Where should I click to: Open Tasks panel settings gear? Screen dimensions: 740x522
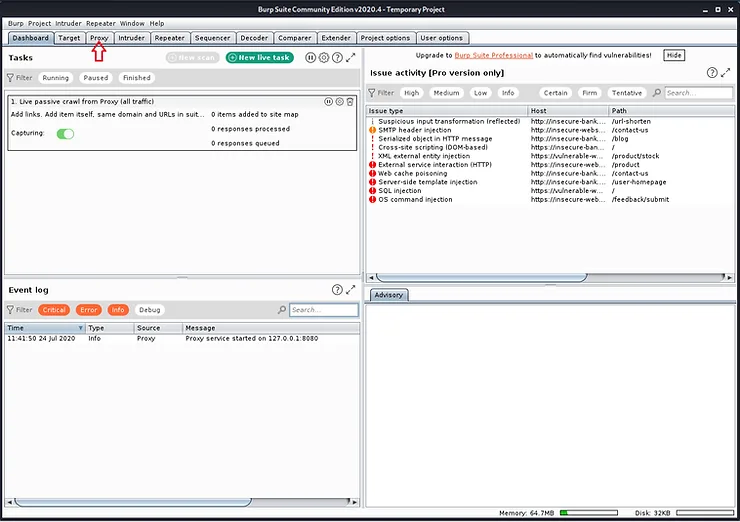tap(324, 58)
